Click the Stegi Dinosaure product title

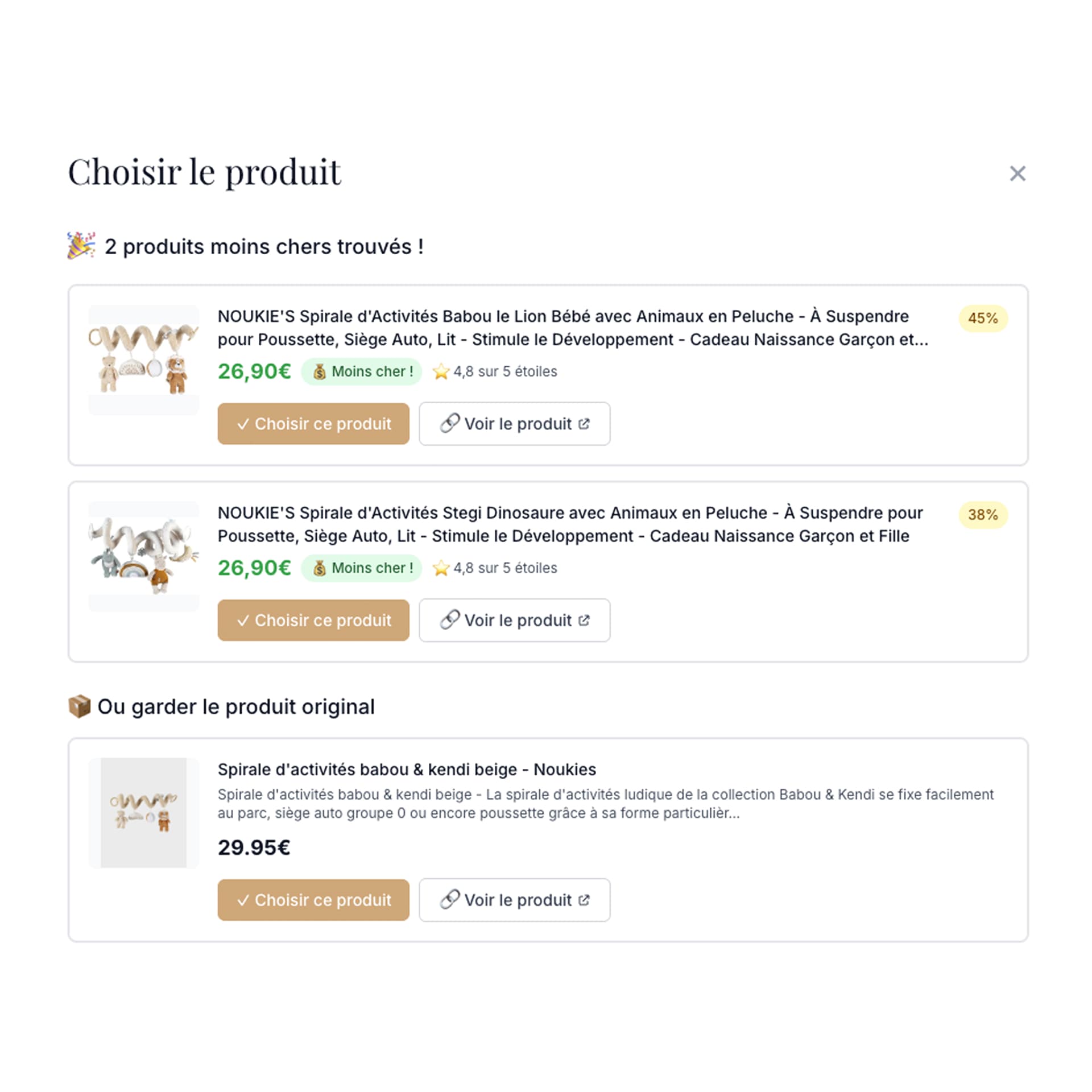[x=570, y=524]
